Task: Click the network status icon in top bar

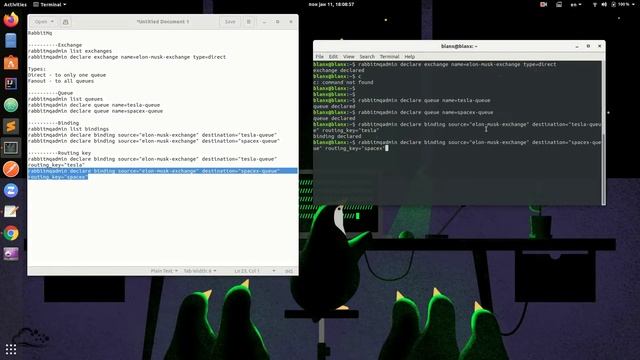Action: [595, 4]
